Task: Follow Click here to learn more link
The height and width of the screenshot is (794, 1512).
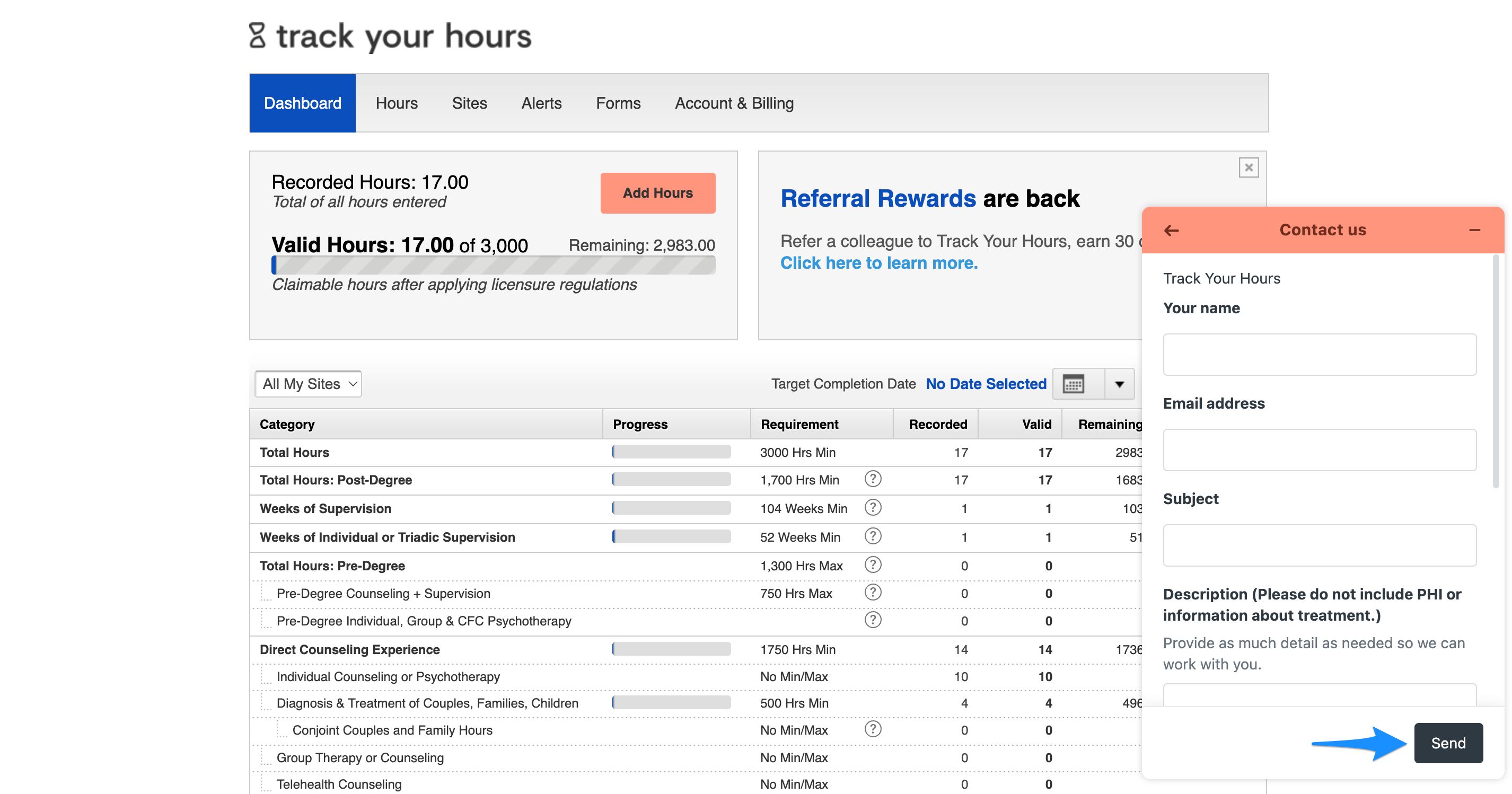Action: [878, 263]
